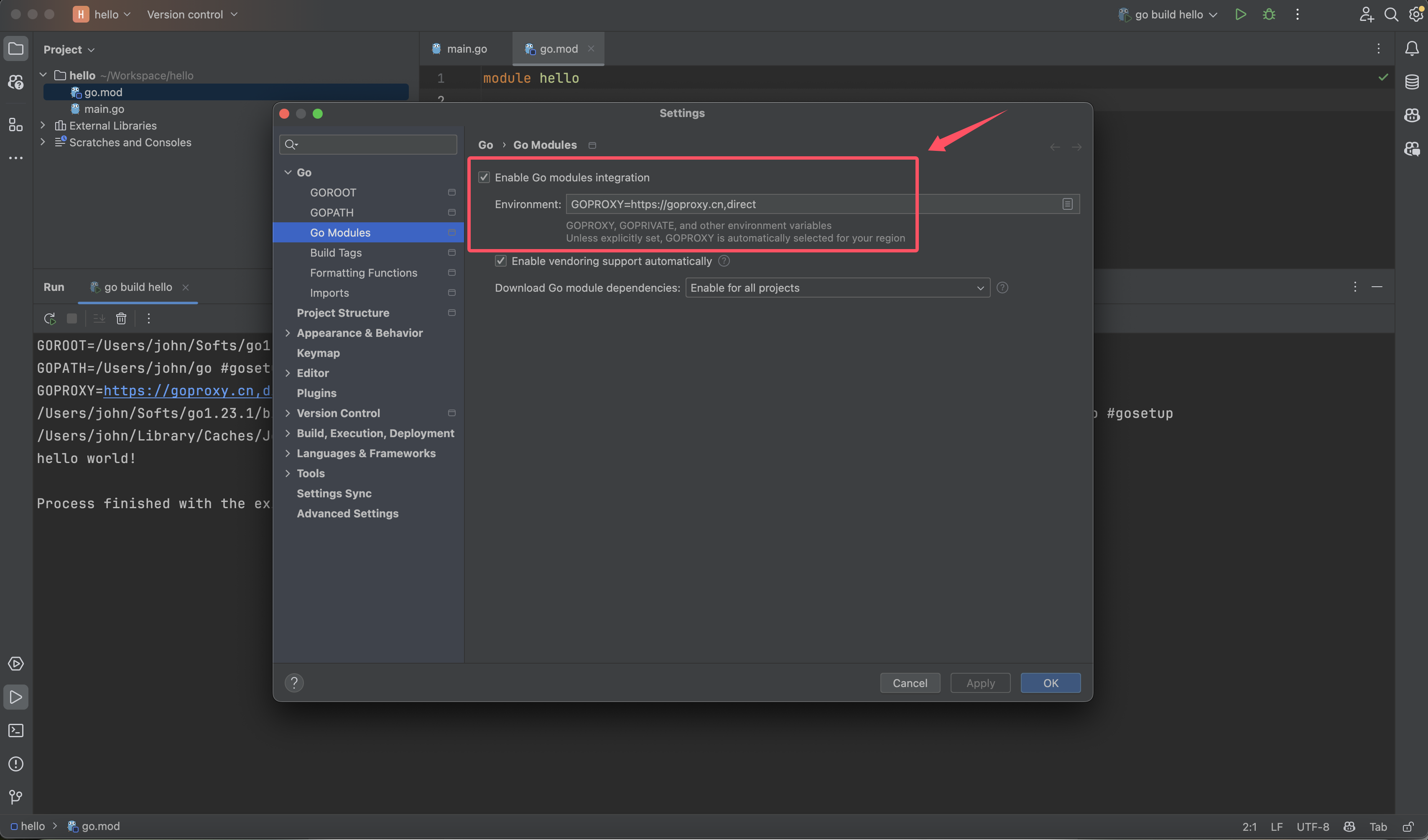Click the Cancel button
The image size is (1428, 840).
(910, 683)
